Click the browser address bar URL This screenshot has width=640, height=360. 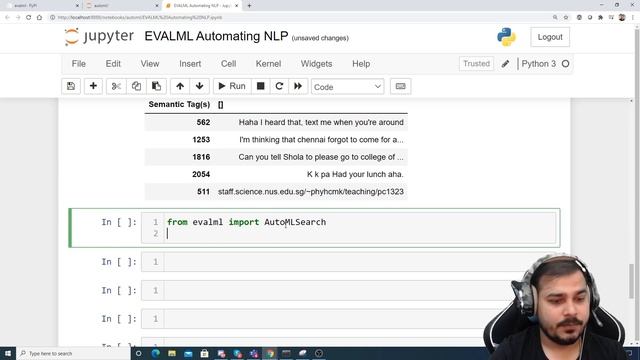point(140,18)
